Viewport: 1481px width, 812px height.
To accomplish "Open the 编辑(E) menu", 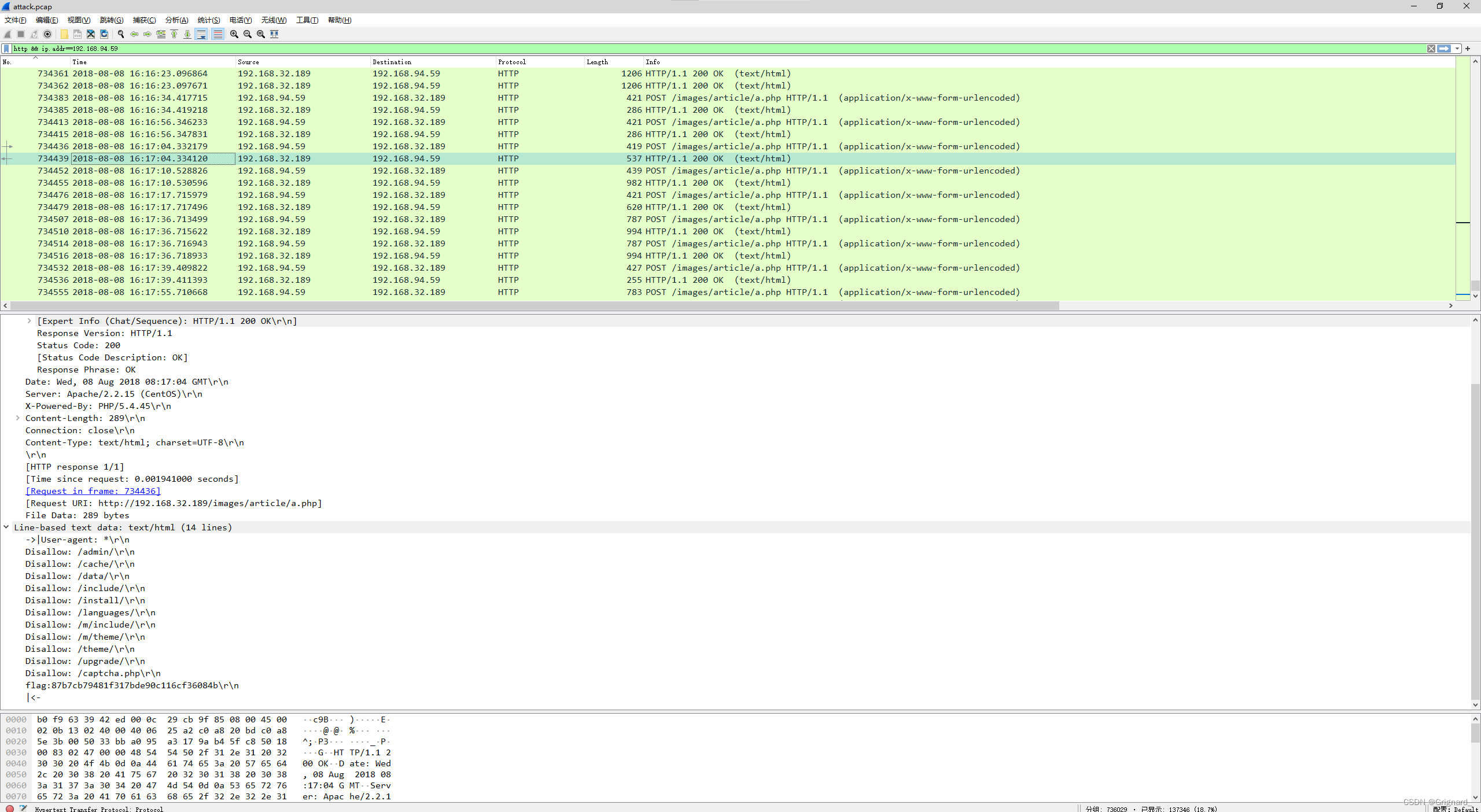I will point(47,20).
